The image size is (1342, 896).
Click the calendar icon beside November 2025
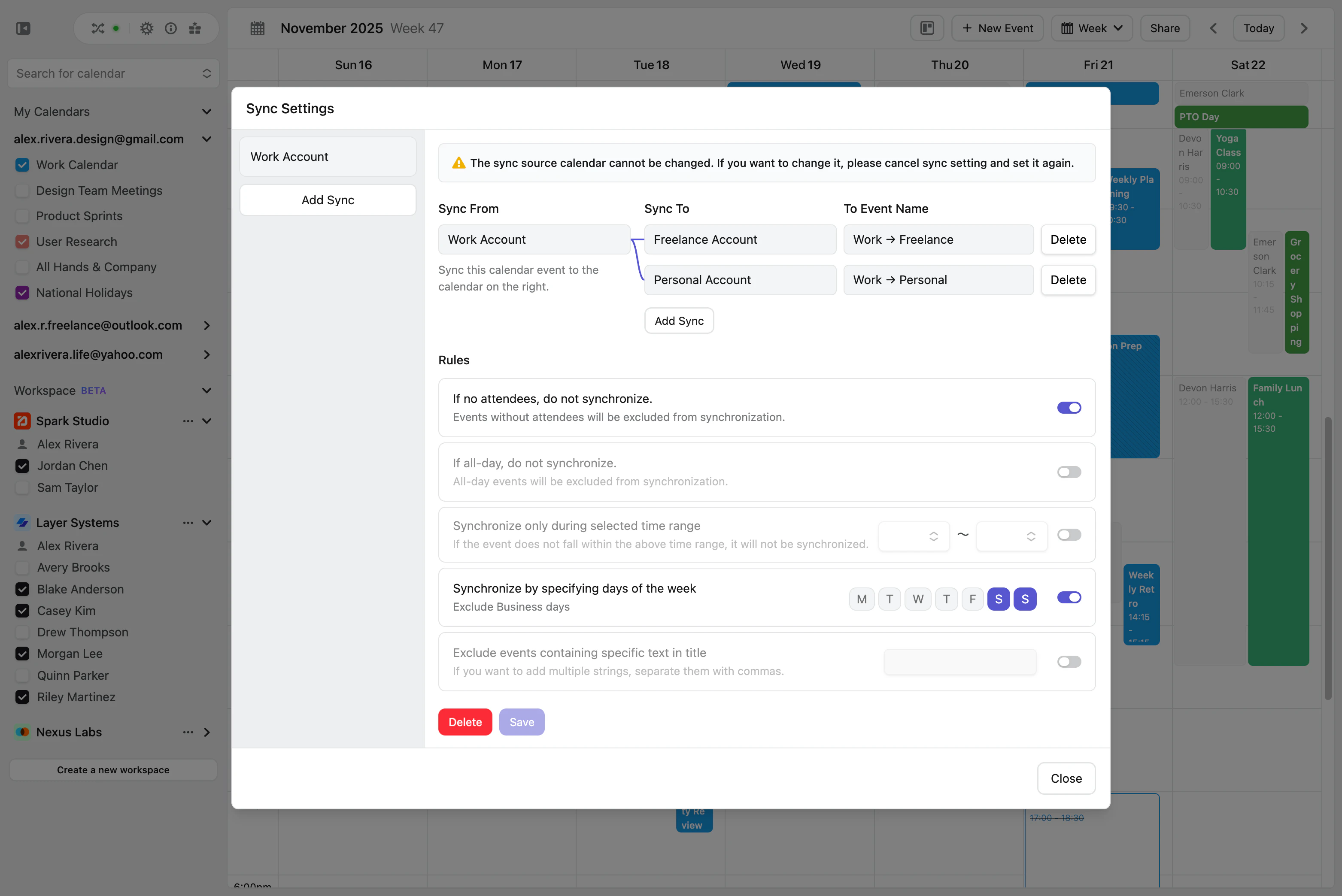point(257,28)
